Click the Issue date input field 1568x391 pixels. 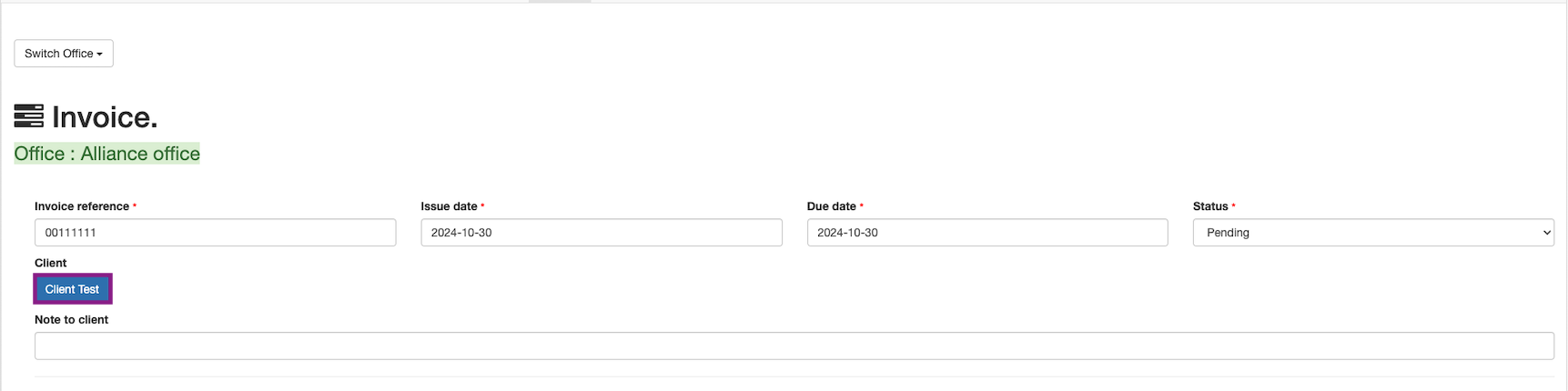pos(601,233)
